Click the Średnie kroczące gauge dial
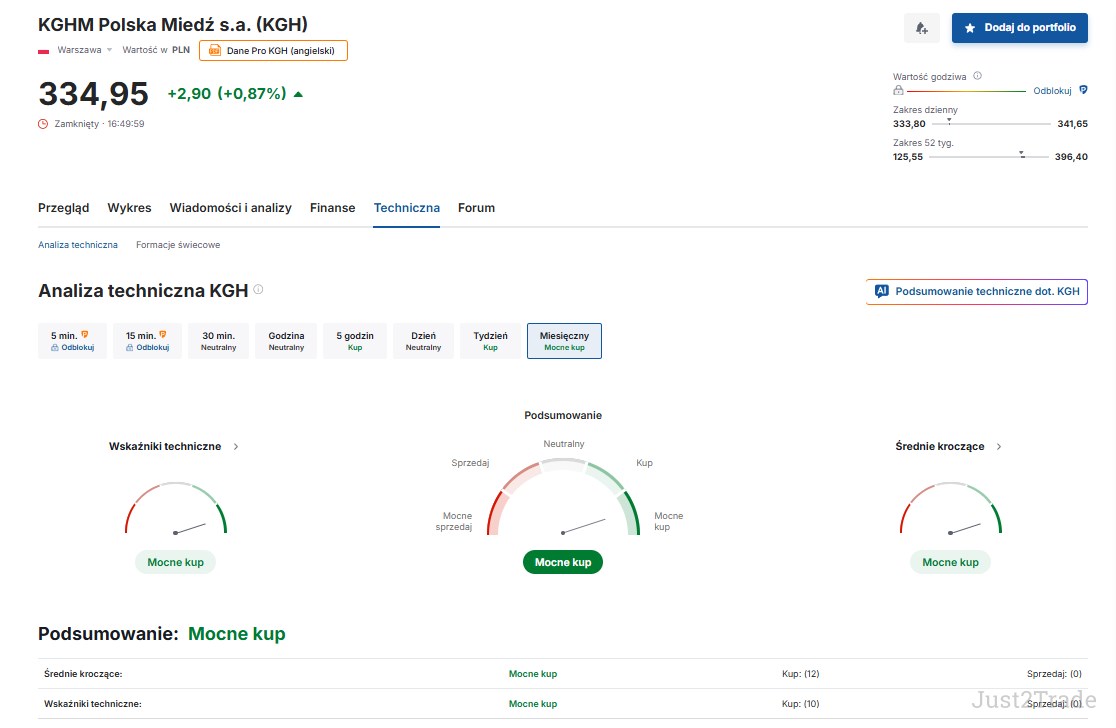Screen dimensions: 1116x728 tap(951, 508)
